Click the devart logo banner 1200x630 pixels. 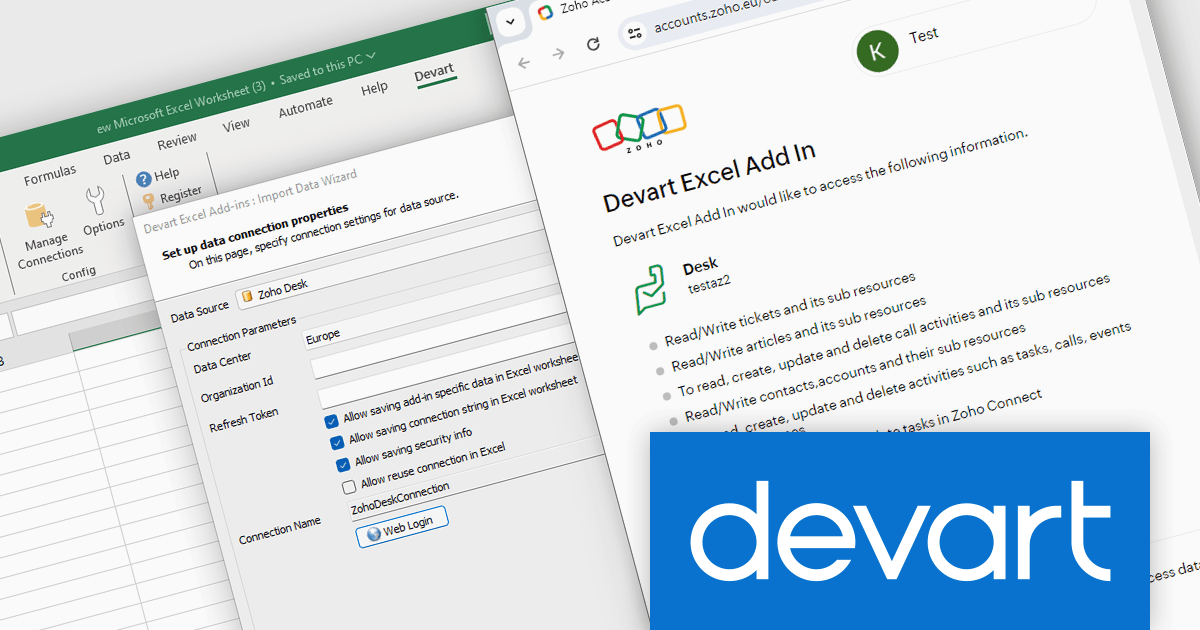coord(899,531)
